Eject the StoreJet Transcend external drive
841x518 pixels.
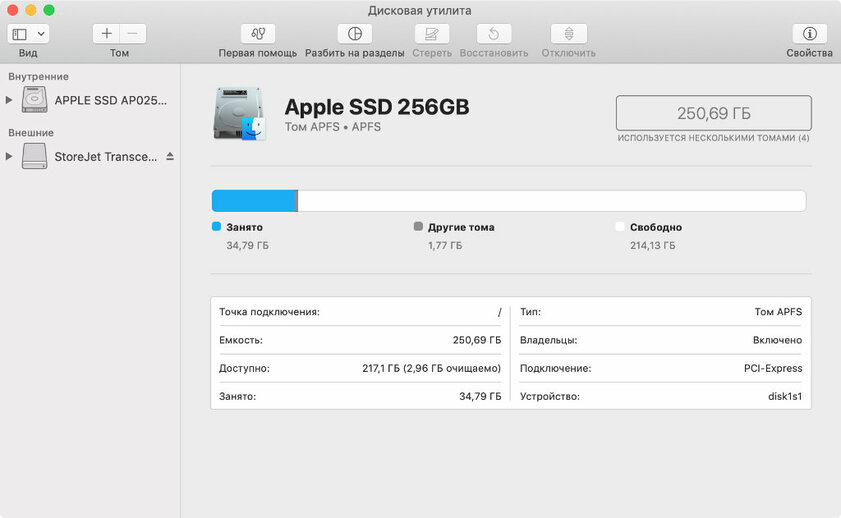(x=169, y=157)
